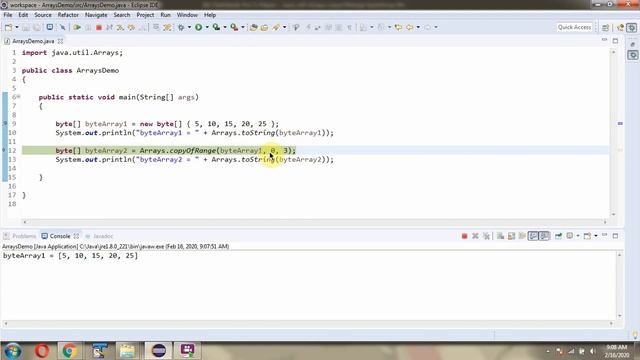Click the Search flashlight toolbar icon

[276, 27]
